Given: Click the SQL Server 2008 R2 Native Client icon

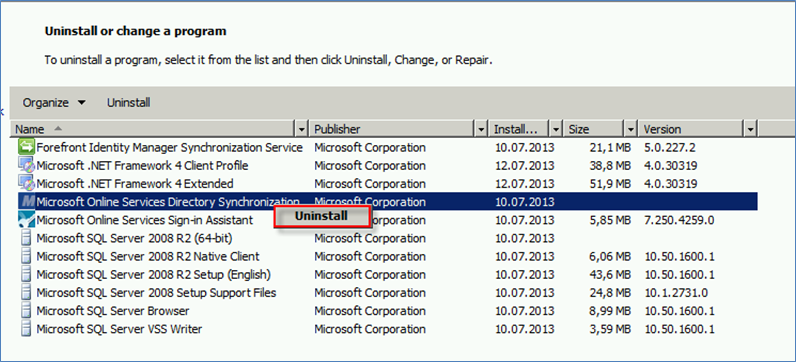Looking at the screenshot, I should coord(26,256).
